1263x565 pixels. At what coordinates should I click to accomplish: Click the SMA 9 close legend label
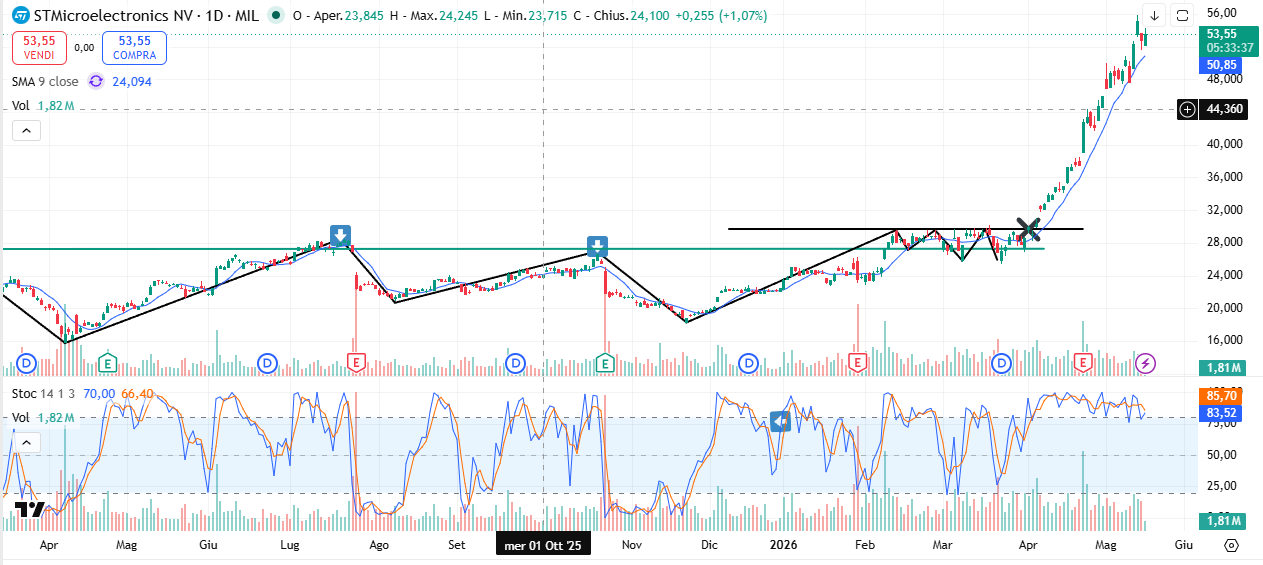click(x=47, y=82)
